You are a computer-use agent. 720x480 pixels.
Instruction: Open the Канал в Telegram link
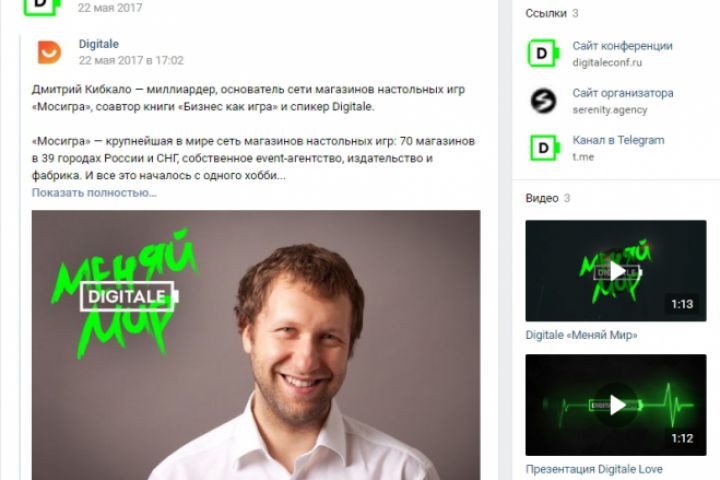tap(618, 140)
